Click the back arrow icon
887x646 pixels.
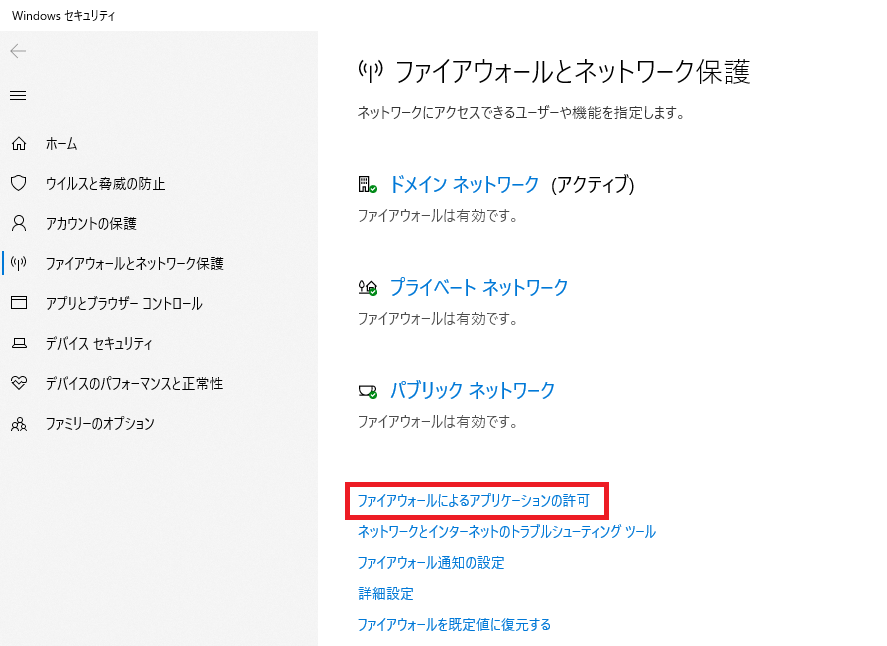18,51
